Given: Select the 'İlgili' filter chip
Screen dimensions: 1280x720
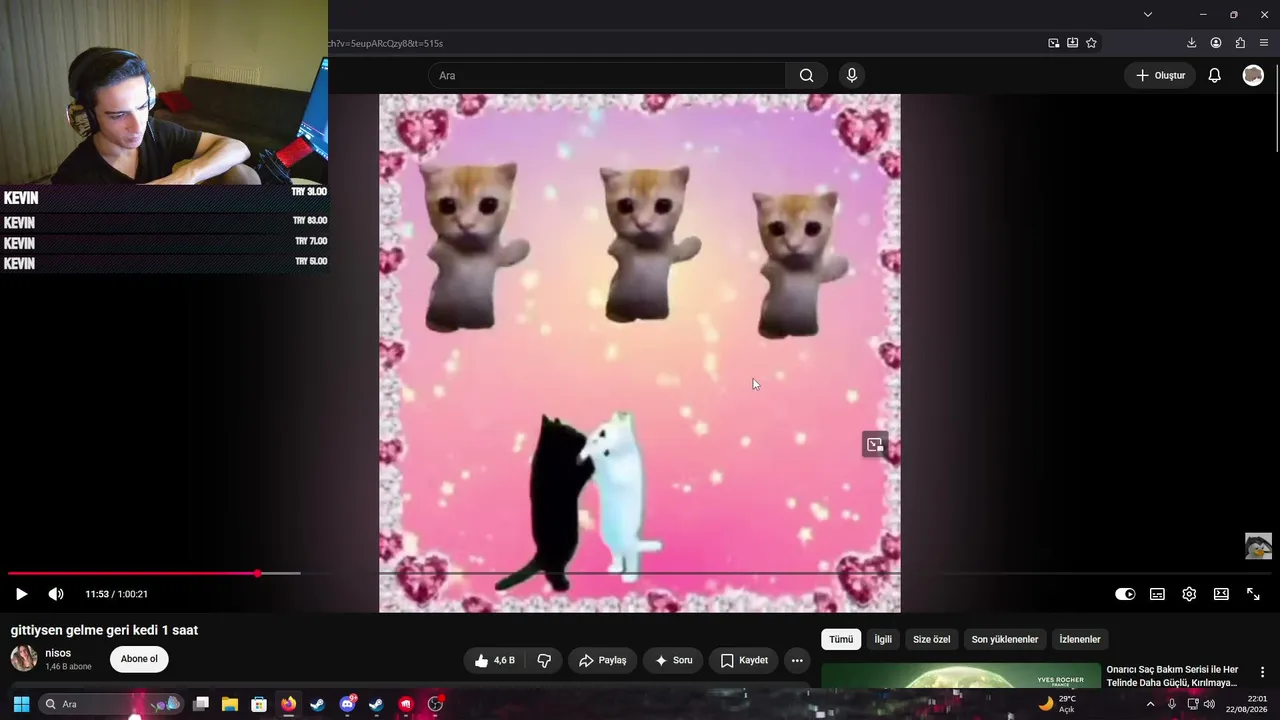Looking at the screenshot, I should point(883,639).
